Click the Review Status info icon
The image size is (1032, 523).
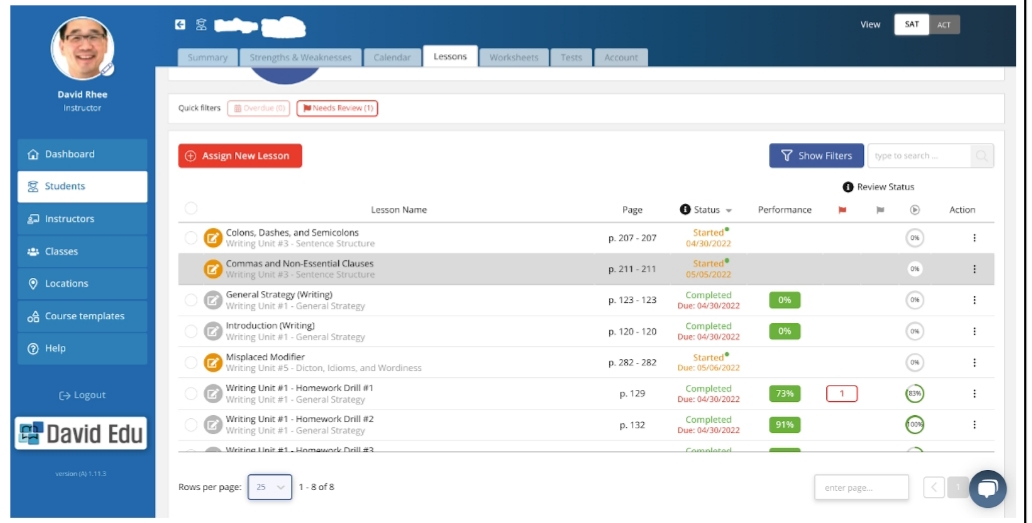coord(848,187)
